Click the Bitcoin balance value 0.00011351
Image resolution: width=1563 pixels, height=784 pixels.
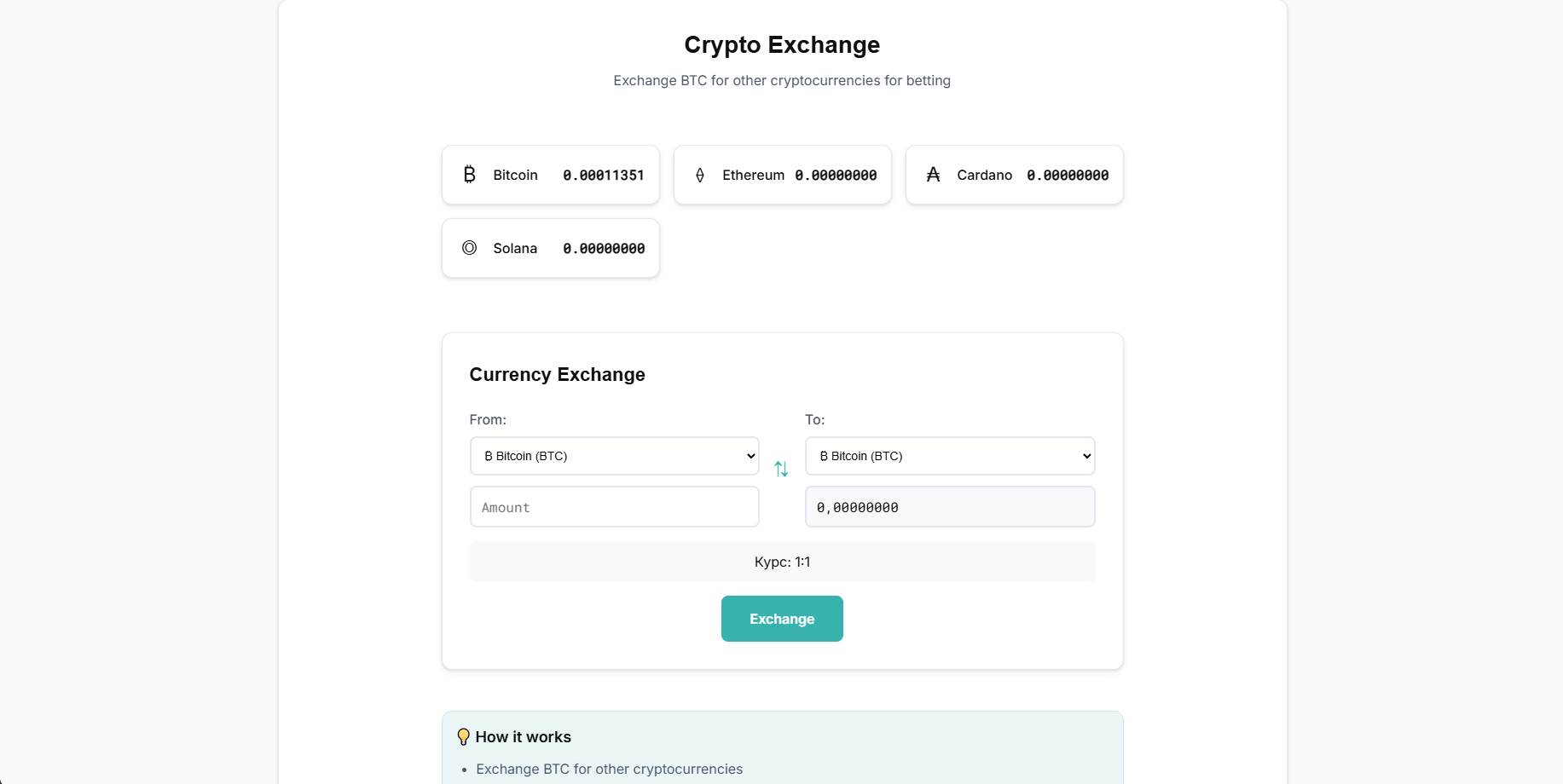[x=603, y=176]
